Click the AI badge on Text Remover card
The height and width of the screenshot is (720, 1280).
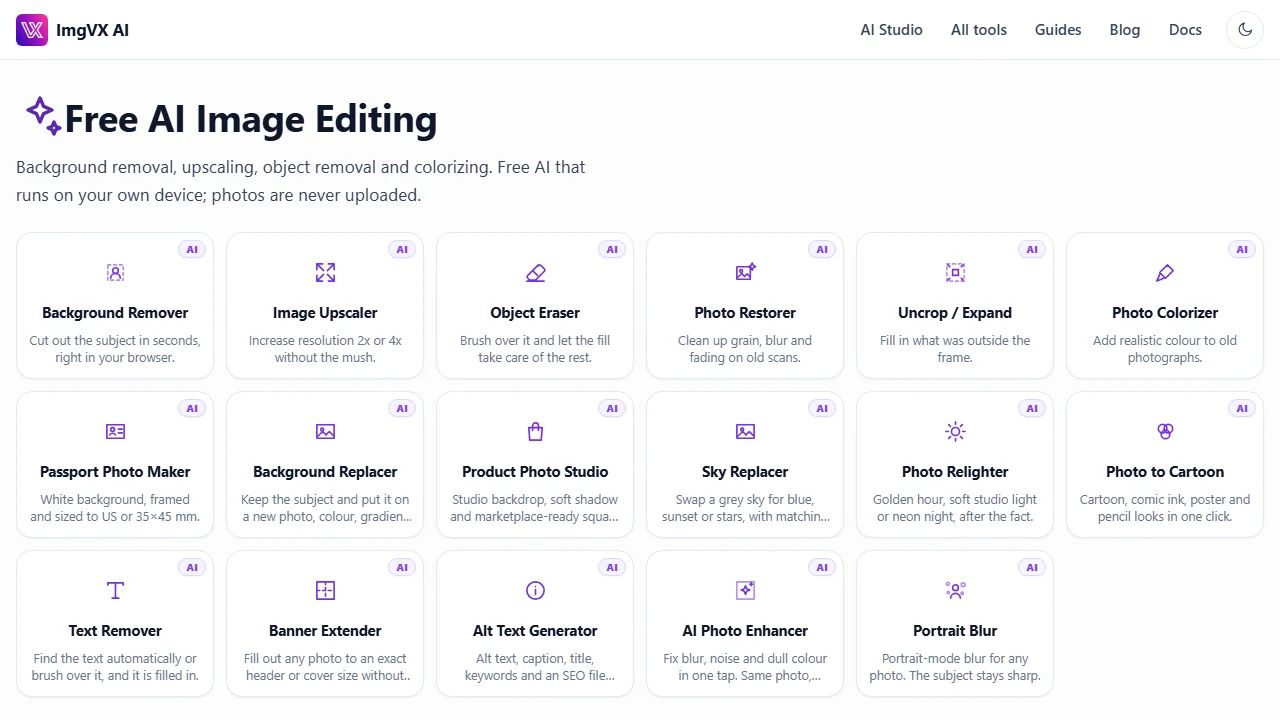pyautogui.click(x=192, y=568)
